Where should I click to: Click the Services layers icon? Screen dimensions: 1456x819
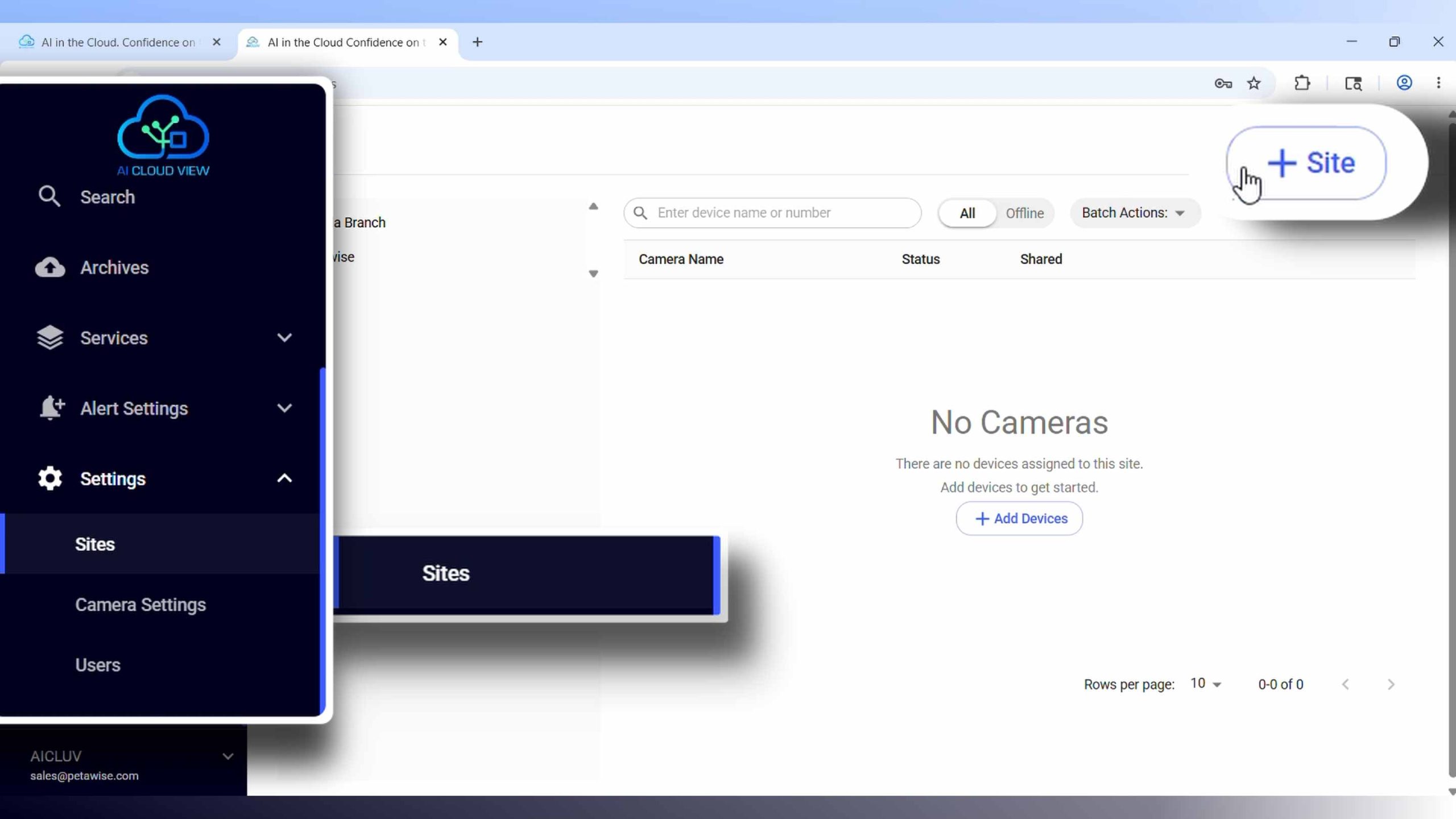click(x=50, y=338)
